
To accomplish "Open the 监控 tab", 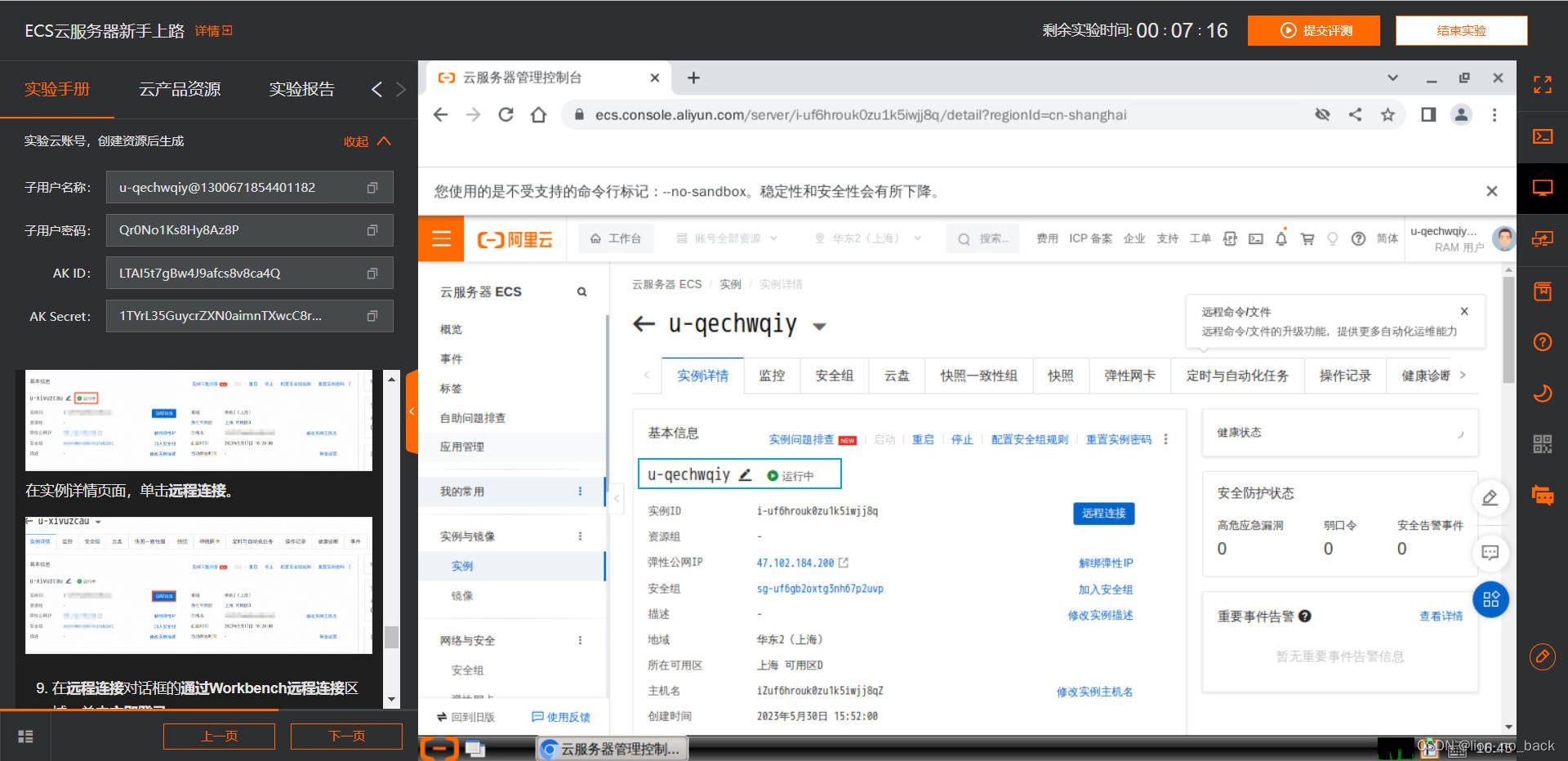I will (x=772, y=376).
